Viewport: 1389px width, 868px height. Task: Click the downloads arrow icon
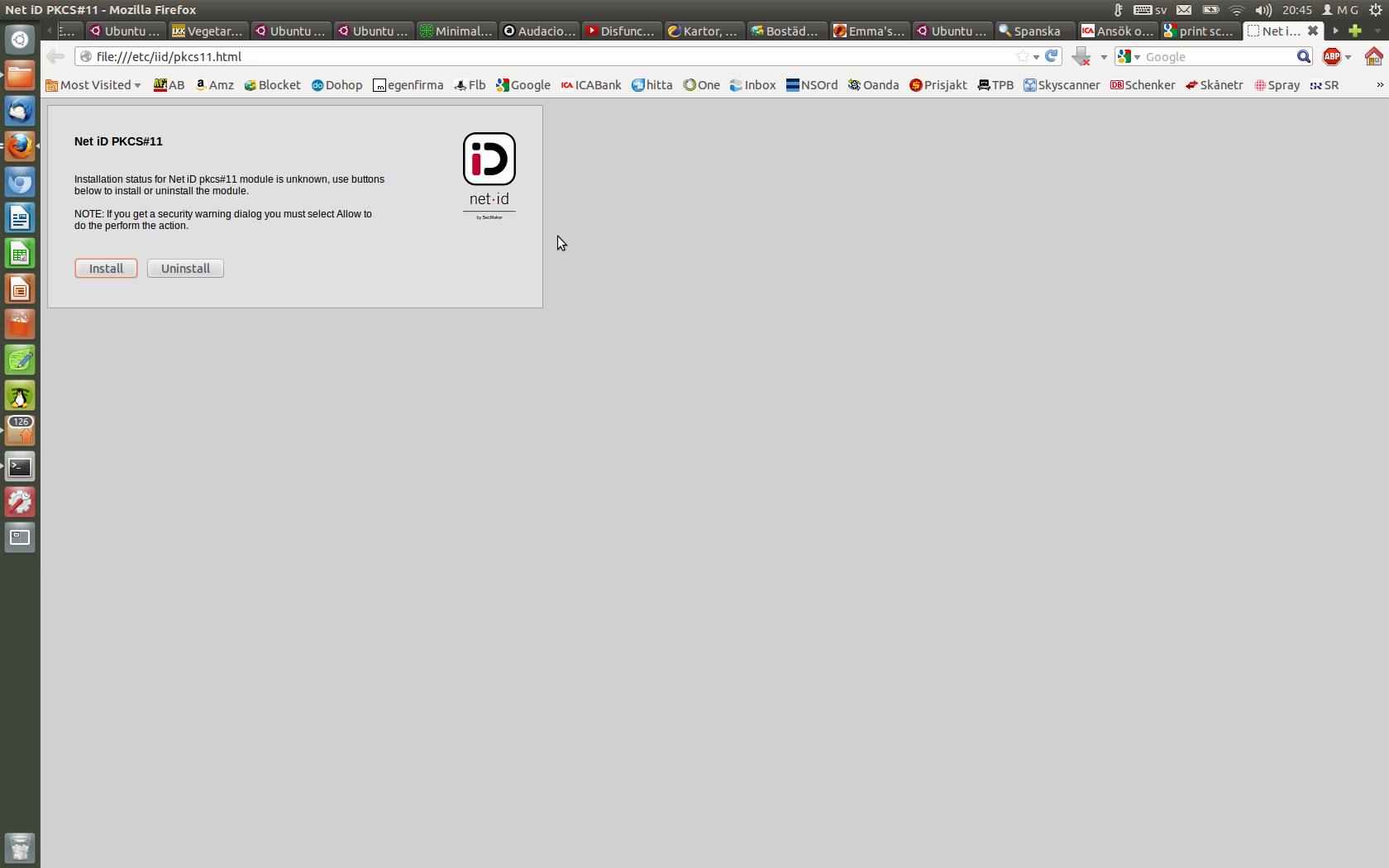tap(1081, 56)
